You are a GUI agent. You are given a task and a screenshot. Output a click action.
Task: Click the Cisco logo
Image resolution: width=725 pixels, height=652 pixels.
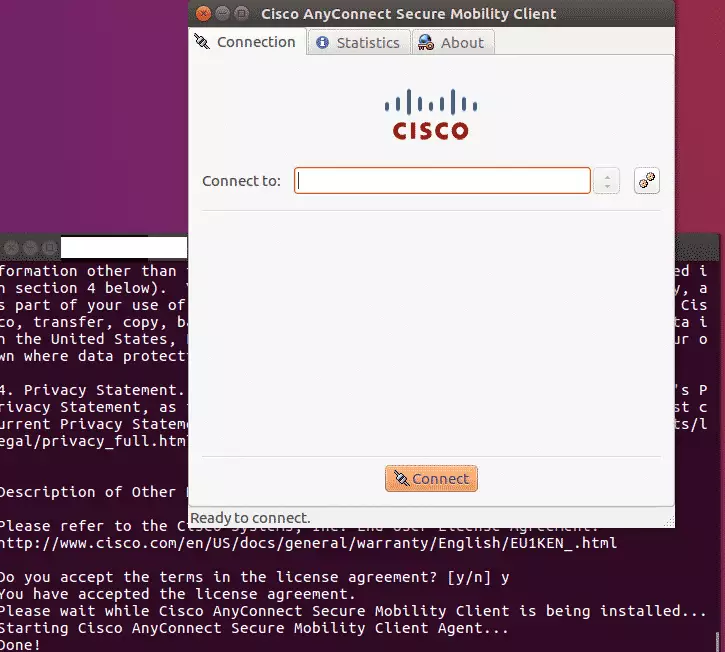click(430, 114)
